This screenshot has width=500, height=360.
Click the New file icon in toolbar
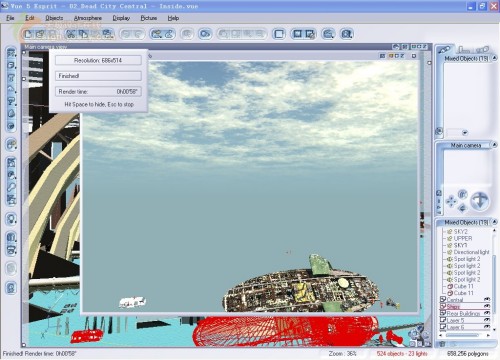point(28,34)
